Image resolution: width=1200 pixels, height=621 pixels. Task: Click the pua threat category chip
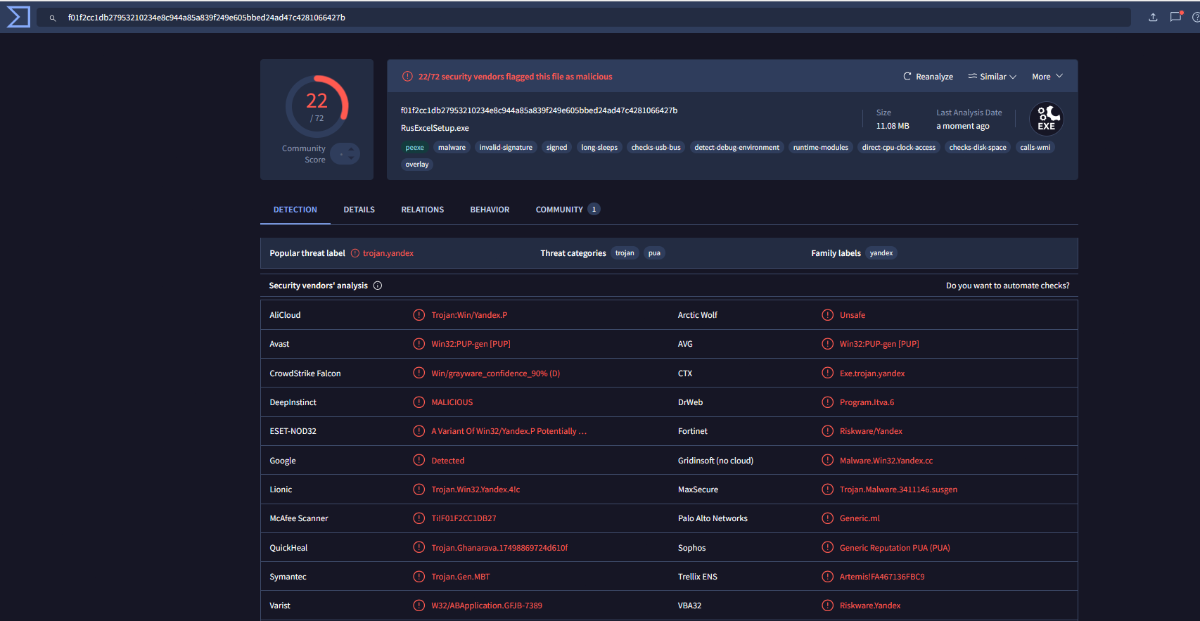(x=654, y=254)
